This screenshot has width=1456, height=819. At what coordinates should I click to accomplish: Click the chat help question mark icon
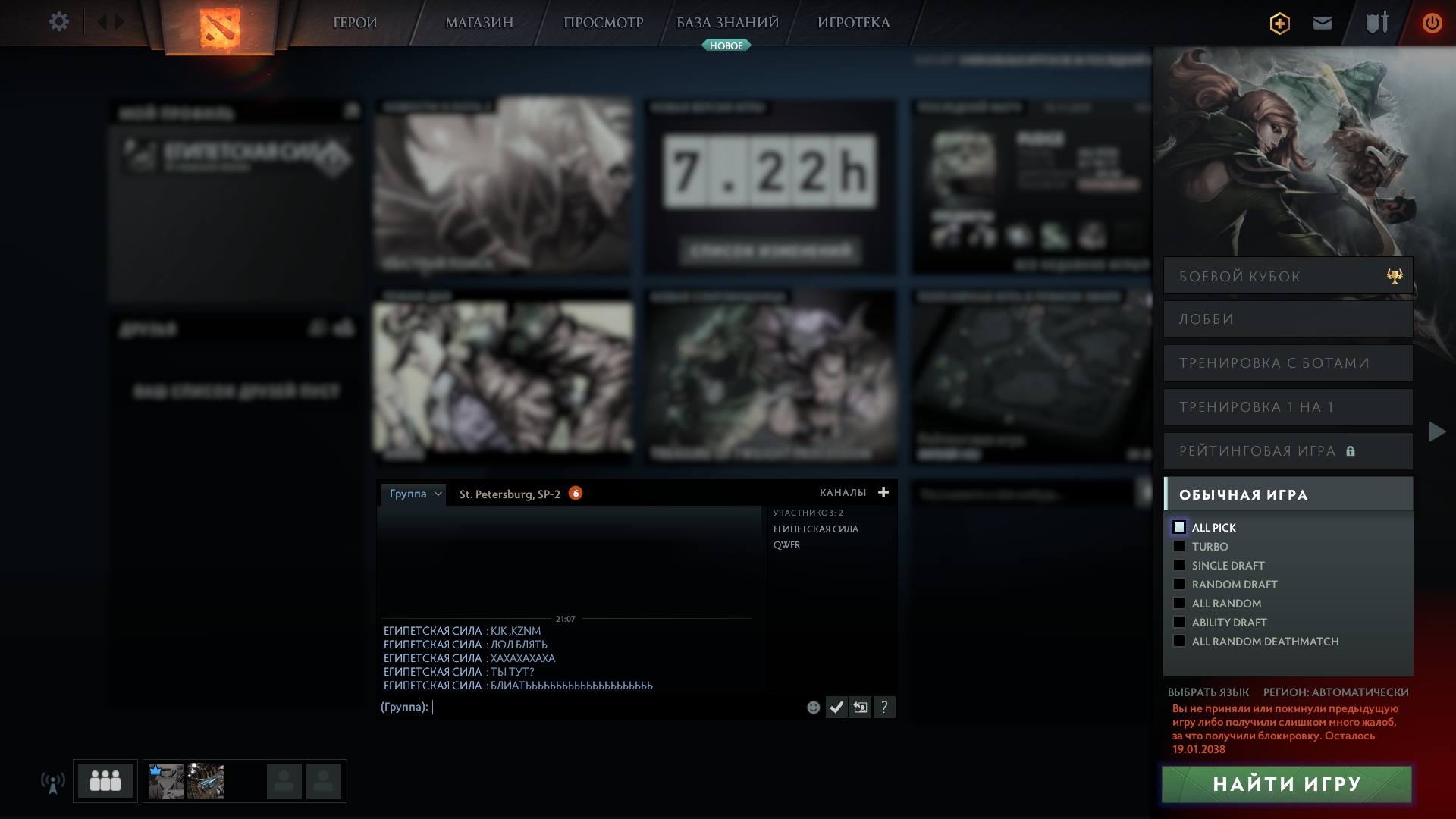coord(884,707)
